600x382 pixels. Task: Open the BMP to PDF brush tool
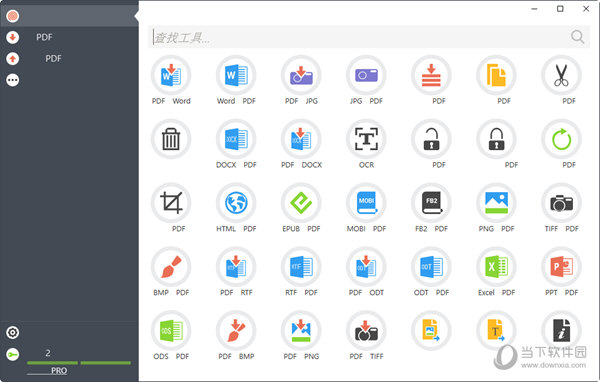(x=171, y=267)
